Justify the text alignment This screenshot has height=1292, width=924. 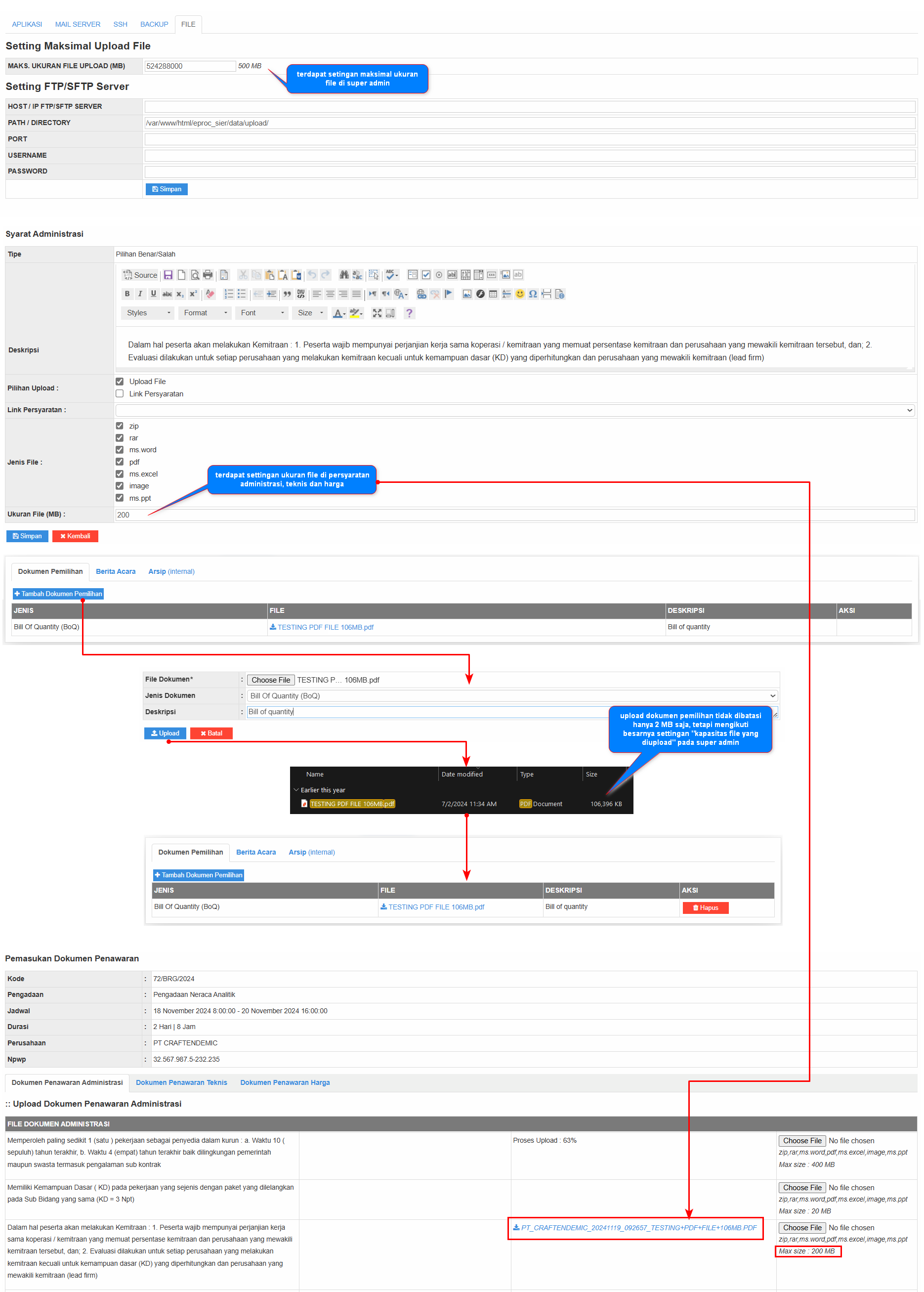(x=356, y=294)
